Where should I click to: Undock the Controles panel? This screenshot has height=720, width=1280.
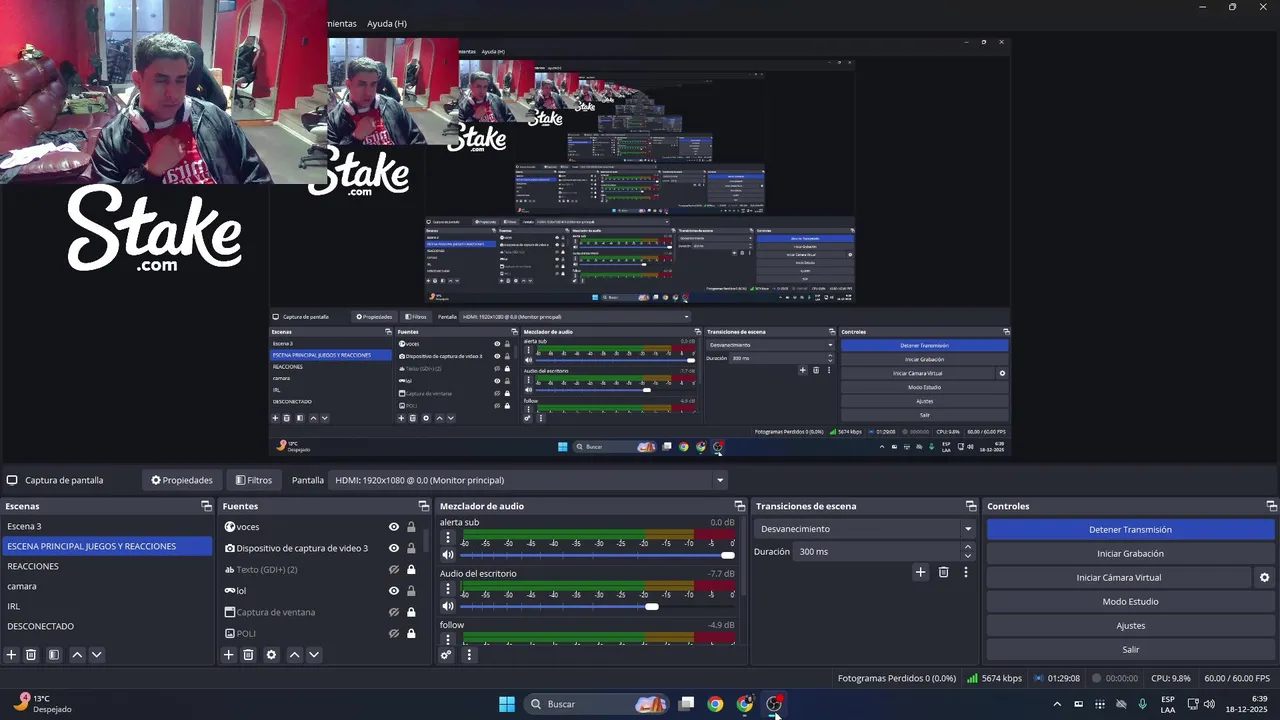coord(1272,506)
